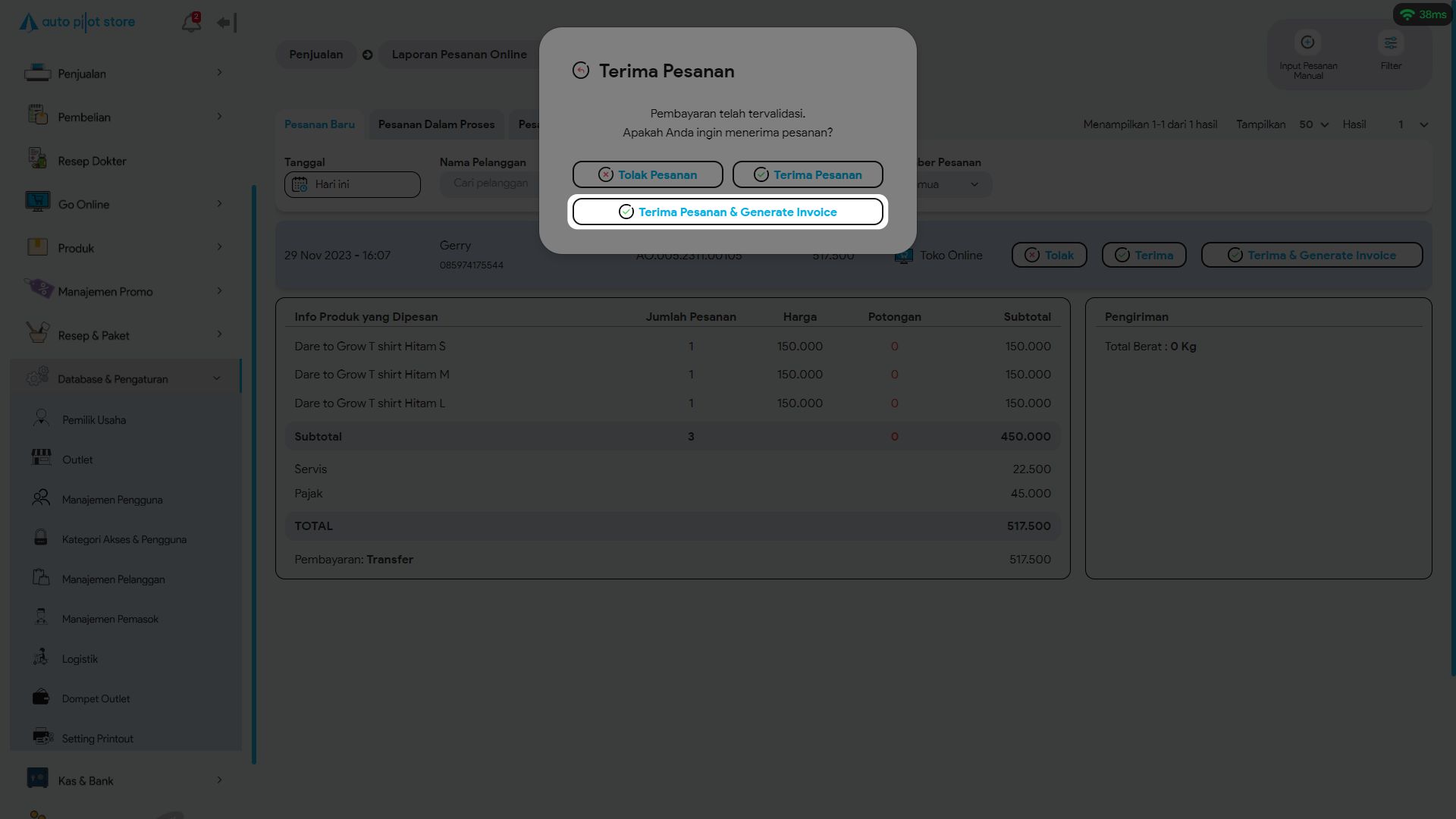Click the Cari pelanggan search field
This screenshot has height=819, width=1456.
point(490,184)
